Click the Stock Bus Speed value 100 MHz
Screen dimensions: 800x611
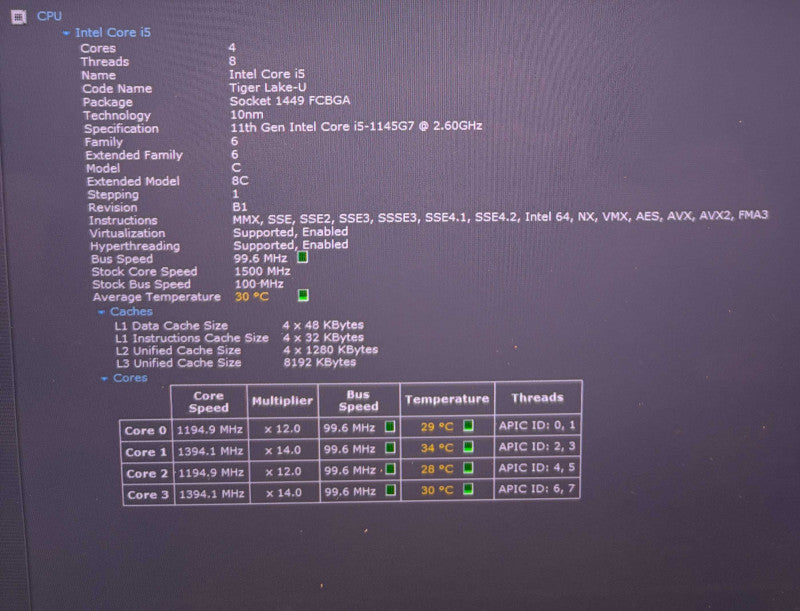coord(259,284)
